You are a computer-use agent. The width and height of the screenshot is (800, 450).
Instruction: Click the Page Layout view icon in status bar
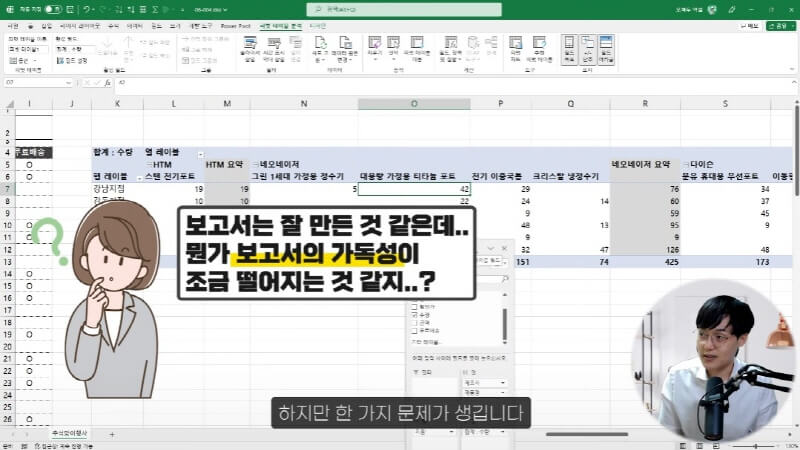click(x=699, y=446)
